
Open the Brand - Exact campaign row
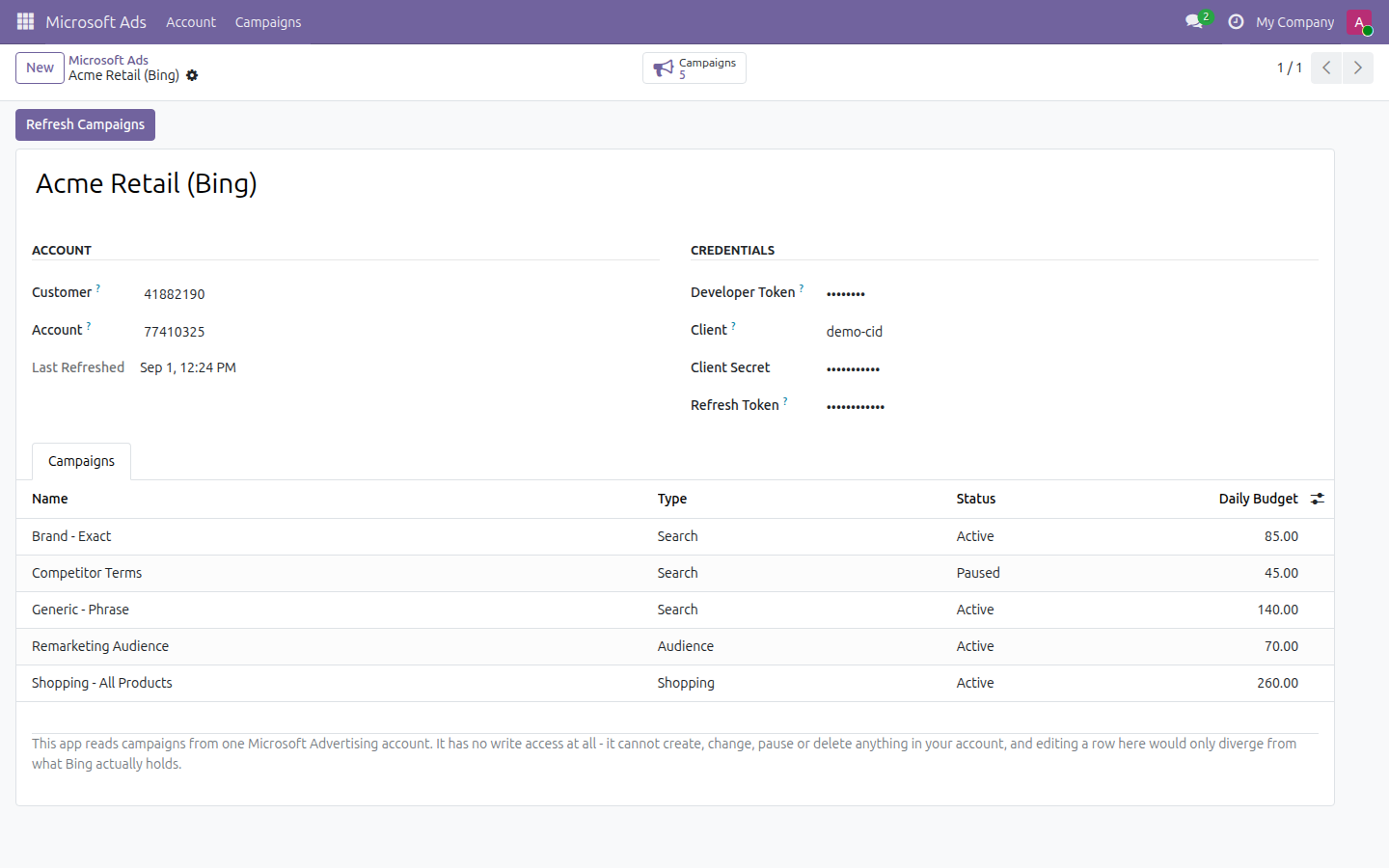click(x=675, y=536)
